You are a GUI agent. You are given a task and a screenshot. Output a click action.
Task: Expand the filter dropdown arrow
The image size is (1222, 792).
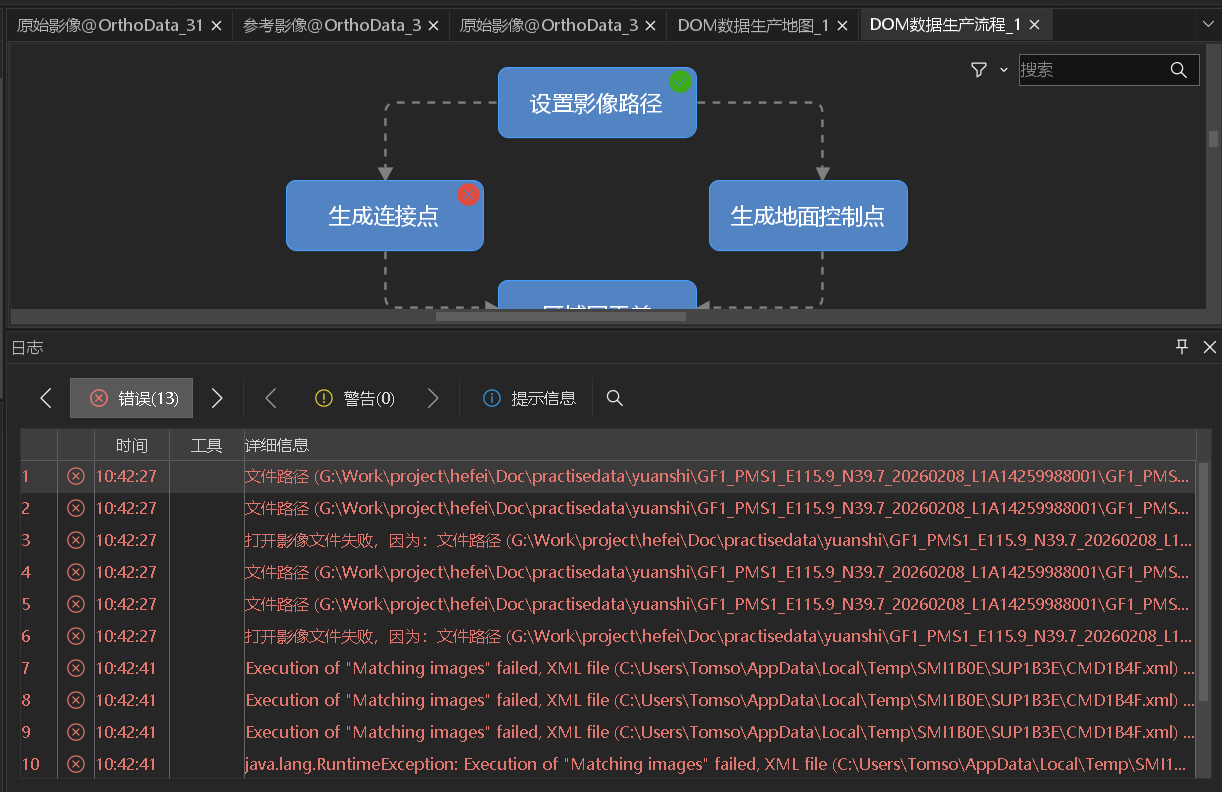(x=1003, y=70)
